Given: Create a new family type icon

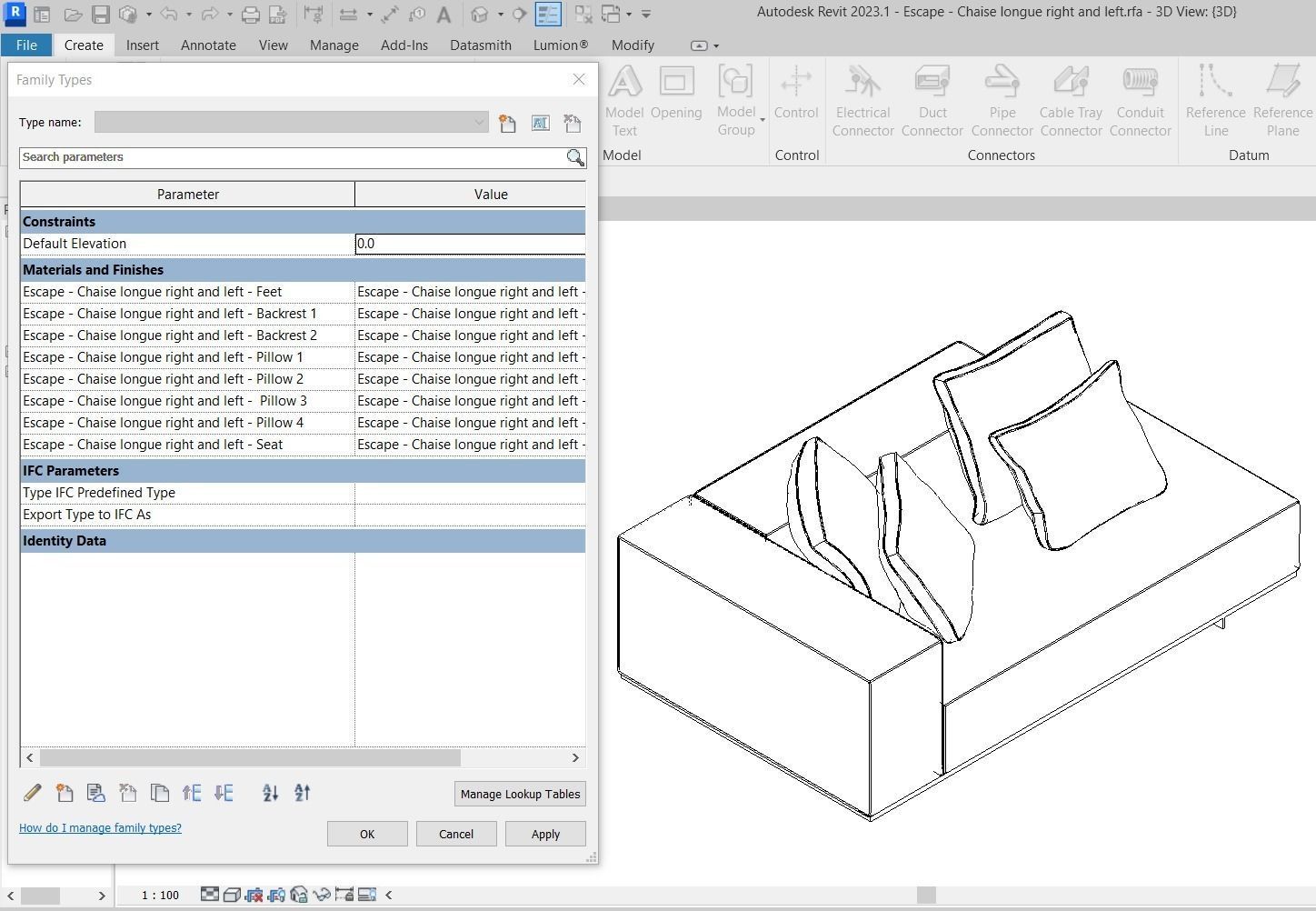Looking at the screenshot, I should (x=507, y=123).
